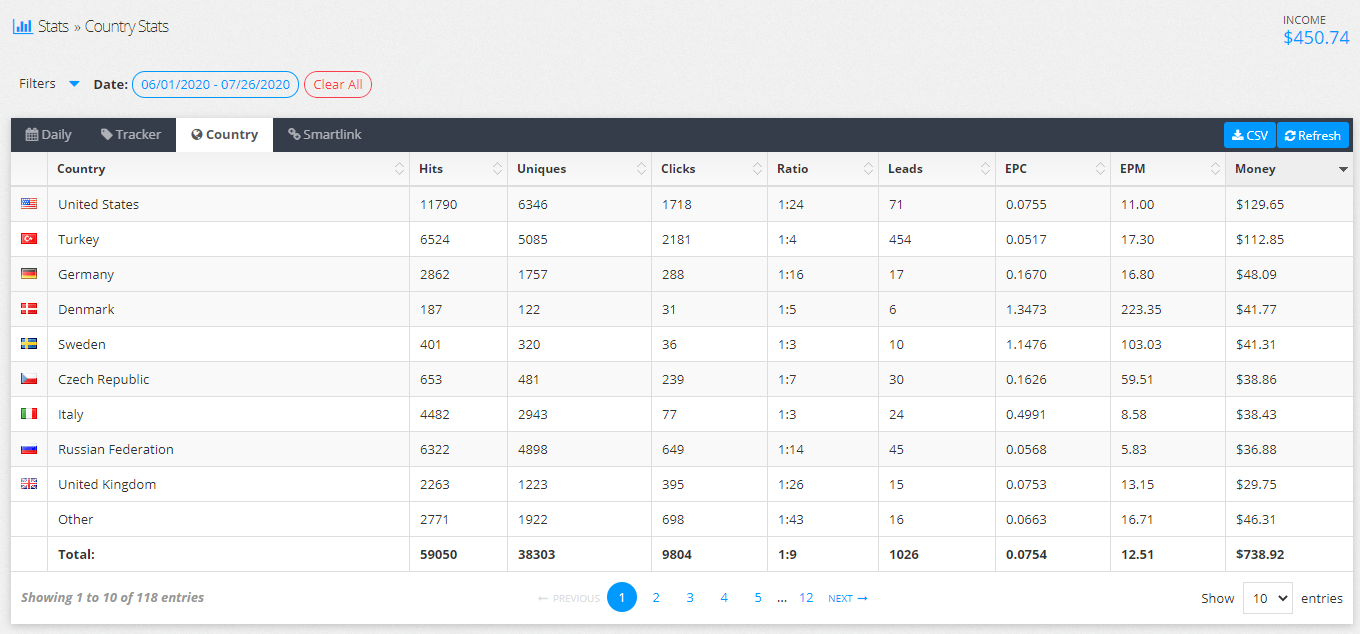Screen dimensions: 1360x634
Task: Click the Turkey country name
Action: pos(78,239)
